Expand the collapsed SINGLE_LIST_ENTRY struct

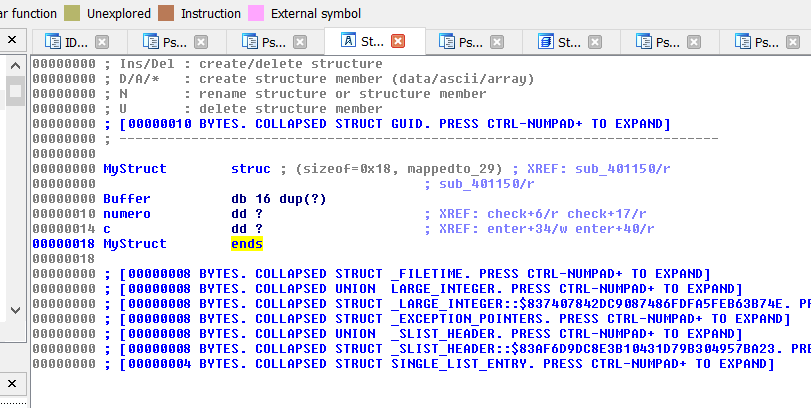(440, 364)
